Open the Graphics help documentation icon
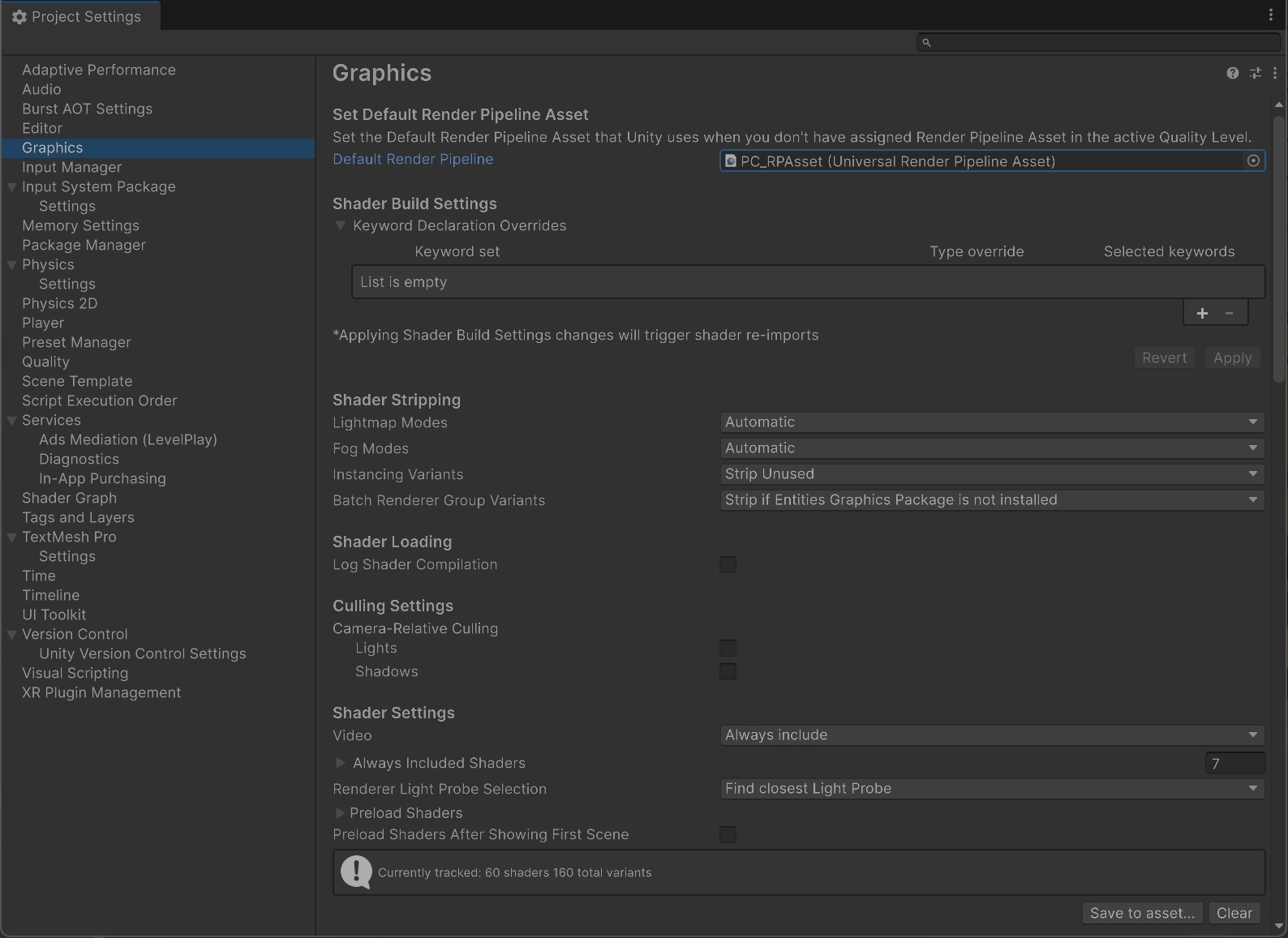1288x938 pixels. pyautogui.click(x=1232, y=73)
